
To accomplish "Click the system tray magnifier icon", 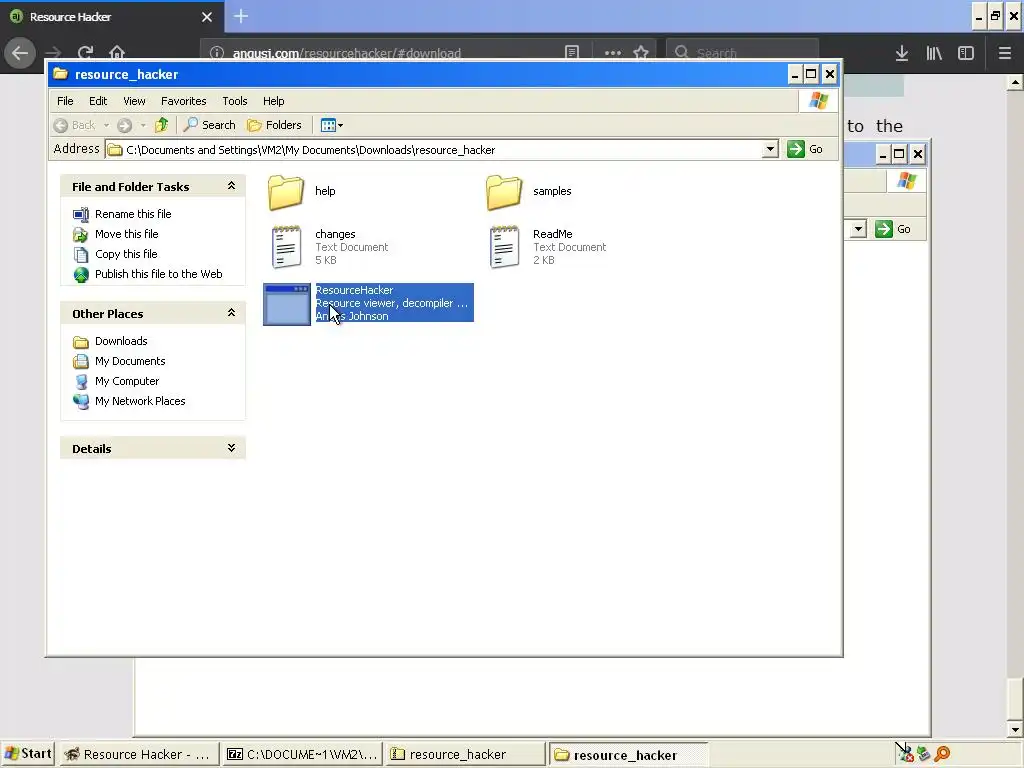I will pyautogui.click(x=942, y=754).
